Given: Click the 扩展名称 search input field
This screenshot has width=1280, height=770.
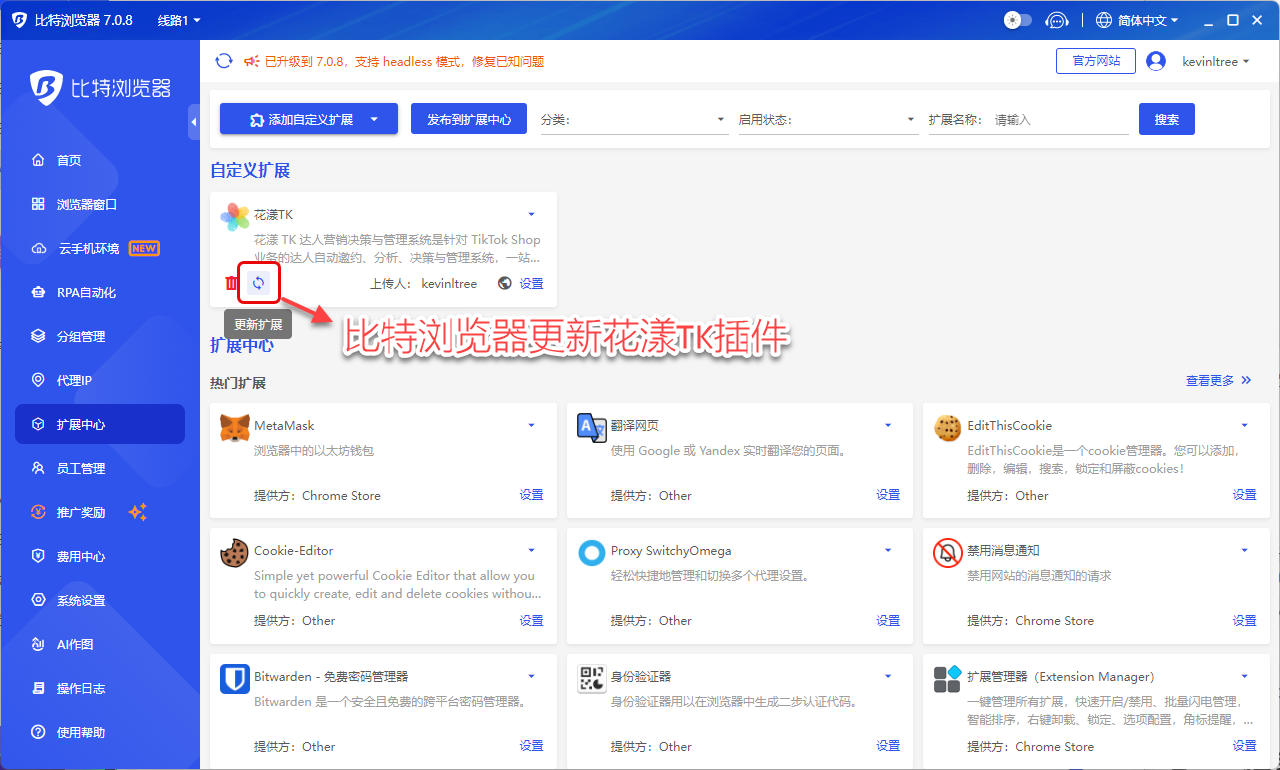Looking at the screenshot, I should click(1060, 120).
